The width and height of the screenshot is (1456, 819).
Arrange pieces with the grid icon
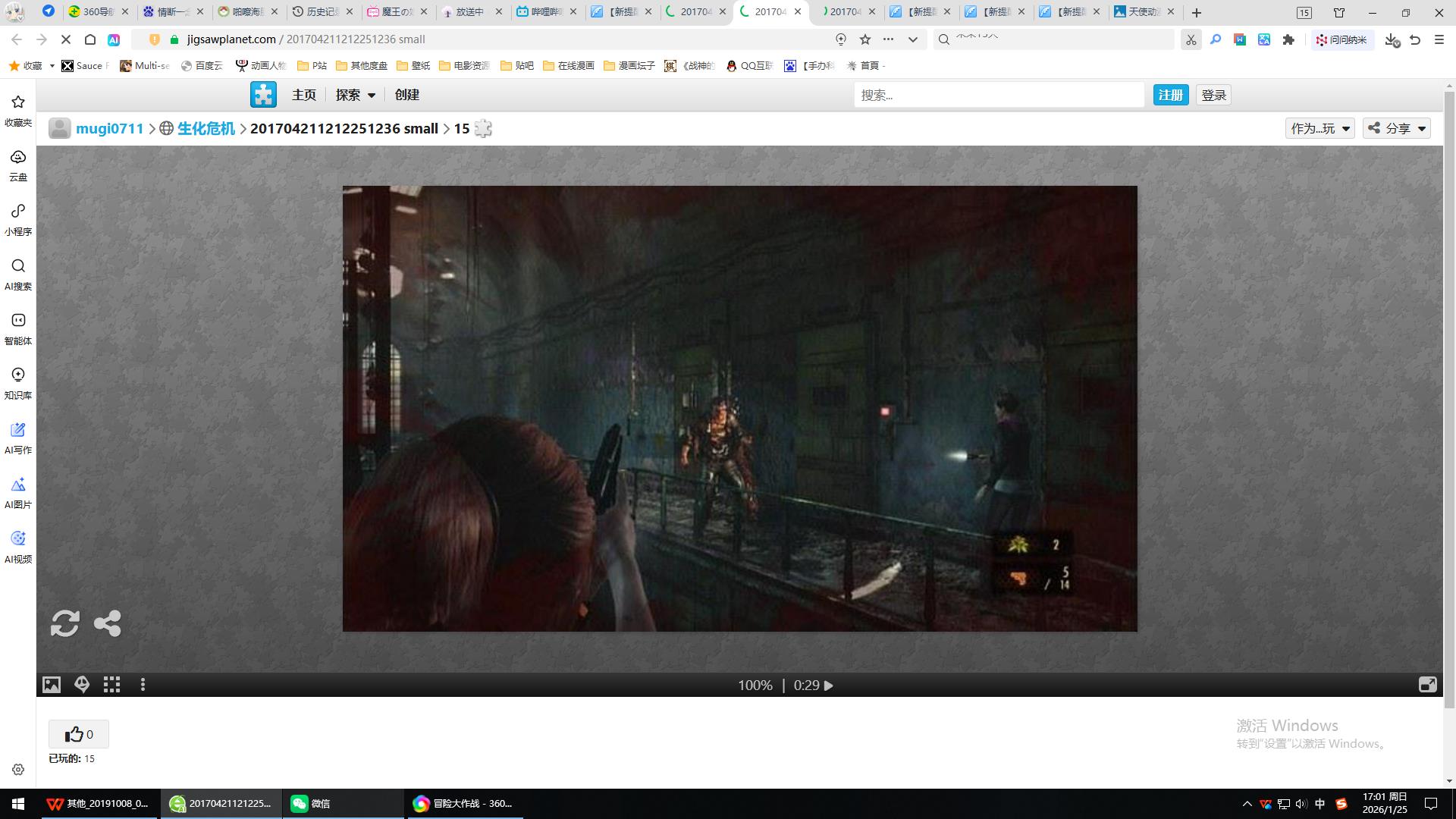point(112,685)
